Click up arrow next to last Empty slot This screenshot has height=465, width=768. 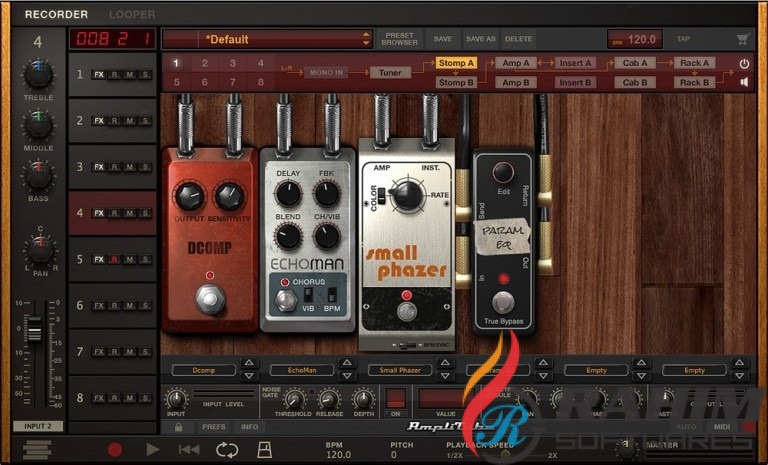point(739,363)
